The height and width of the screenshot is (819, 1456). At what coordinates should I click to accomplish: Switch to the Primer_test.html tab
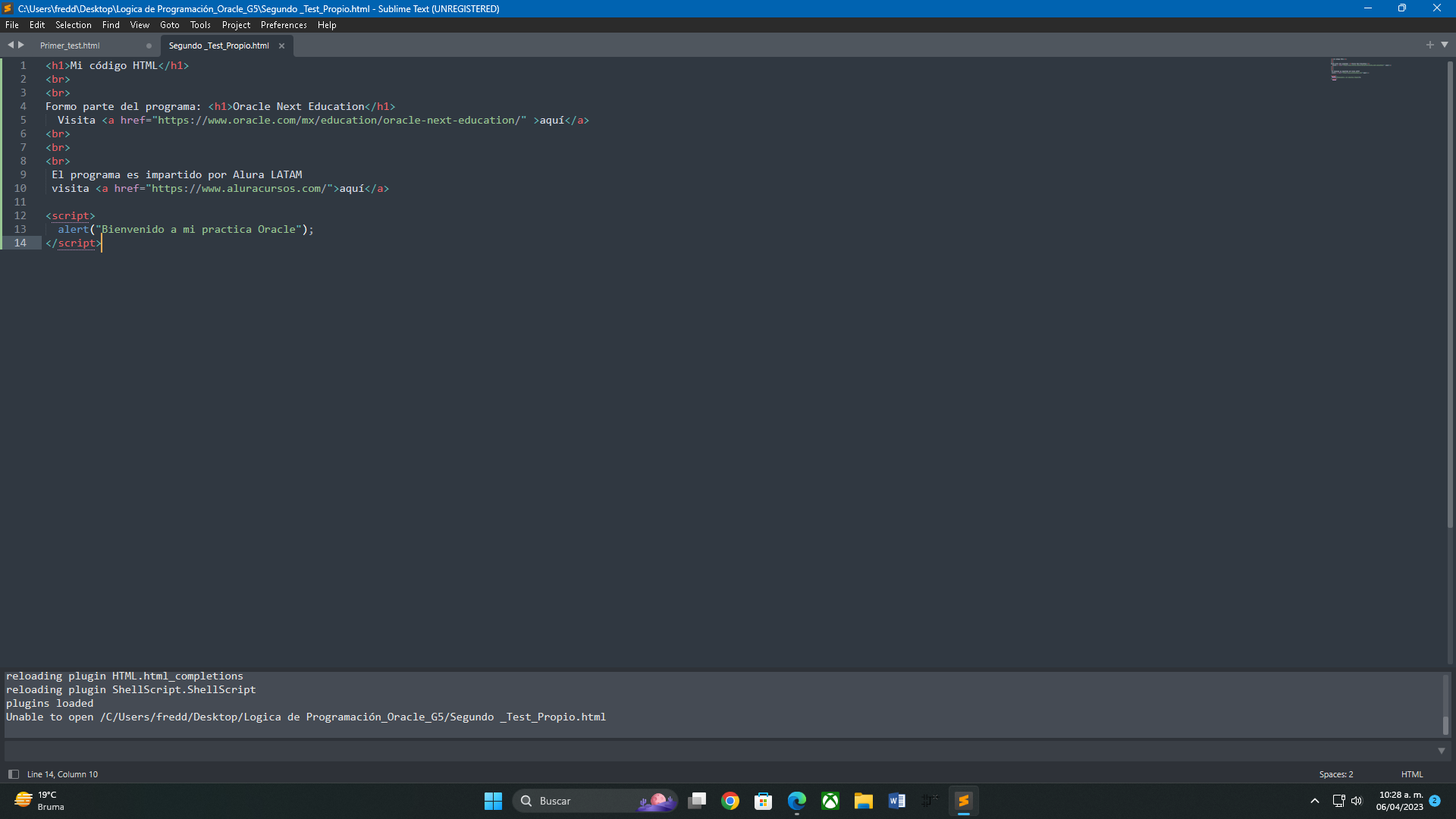(70, 45)
